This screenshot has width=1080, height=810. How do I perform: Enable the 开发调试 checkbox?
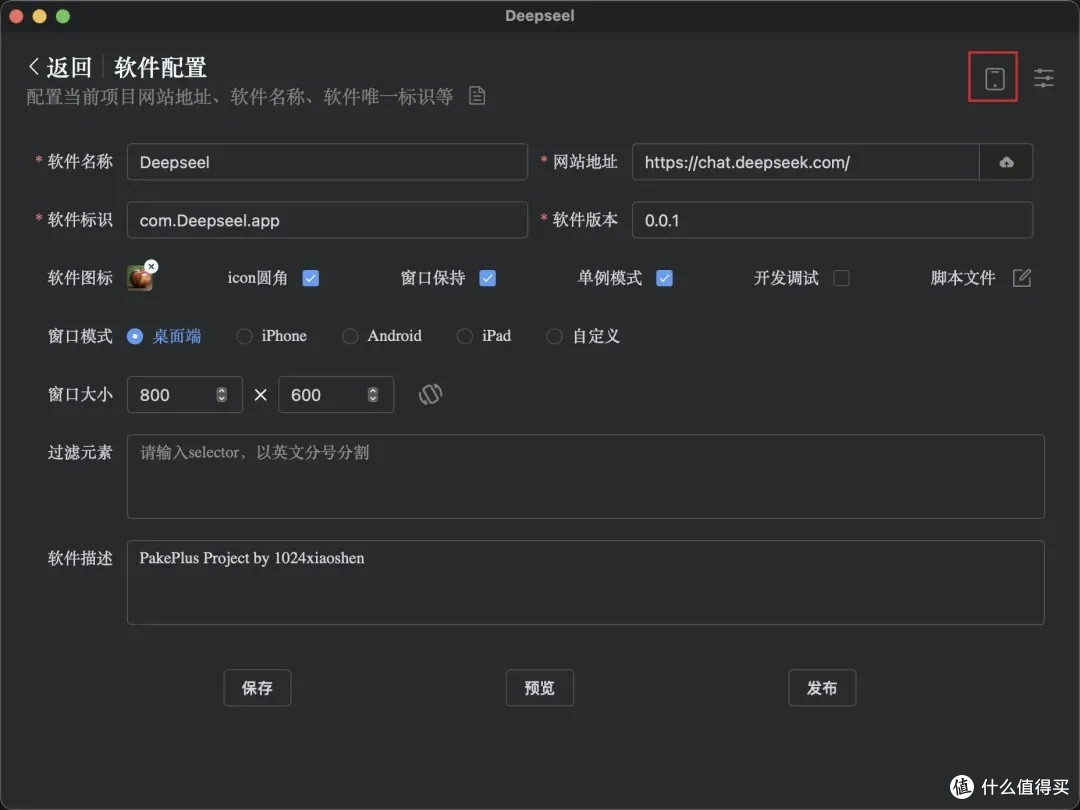[x=841, y=278]
